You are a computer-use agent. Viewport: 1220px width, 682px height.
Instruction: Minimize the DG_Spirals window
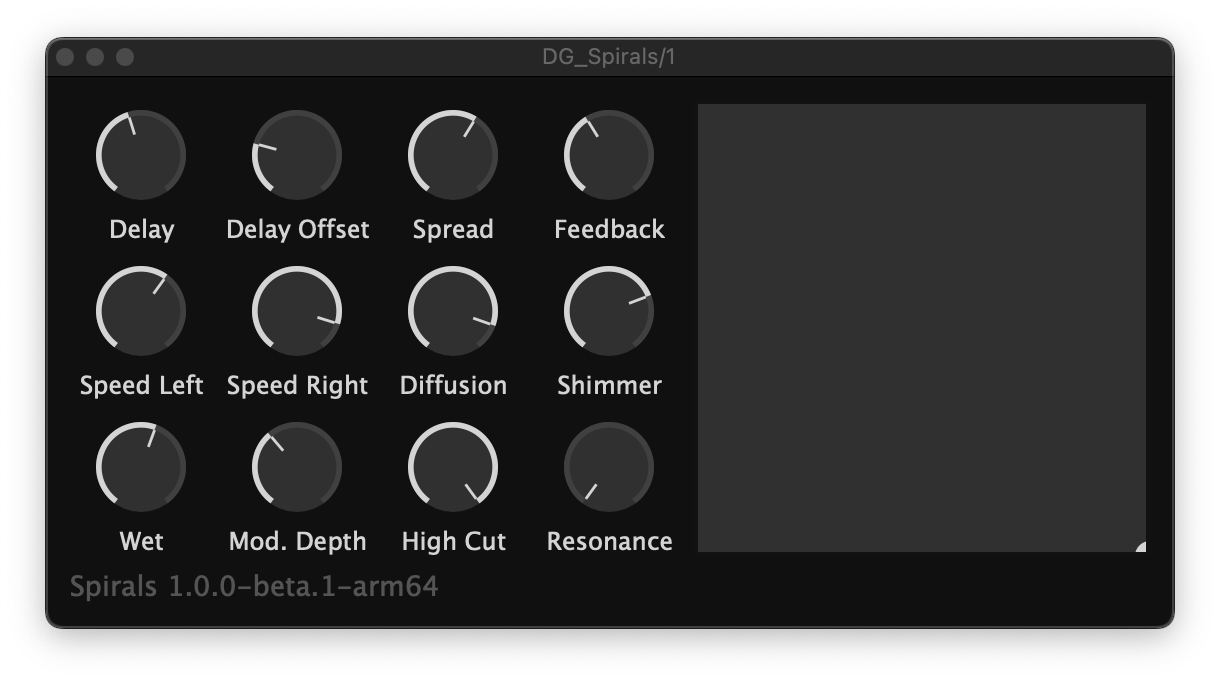tap(95, 57)
